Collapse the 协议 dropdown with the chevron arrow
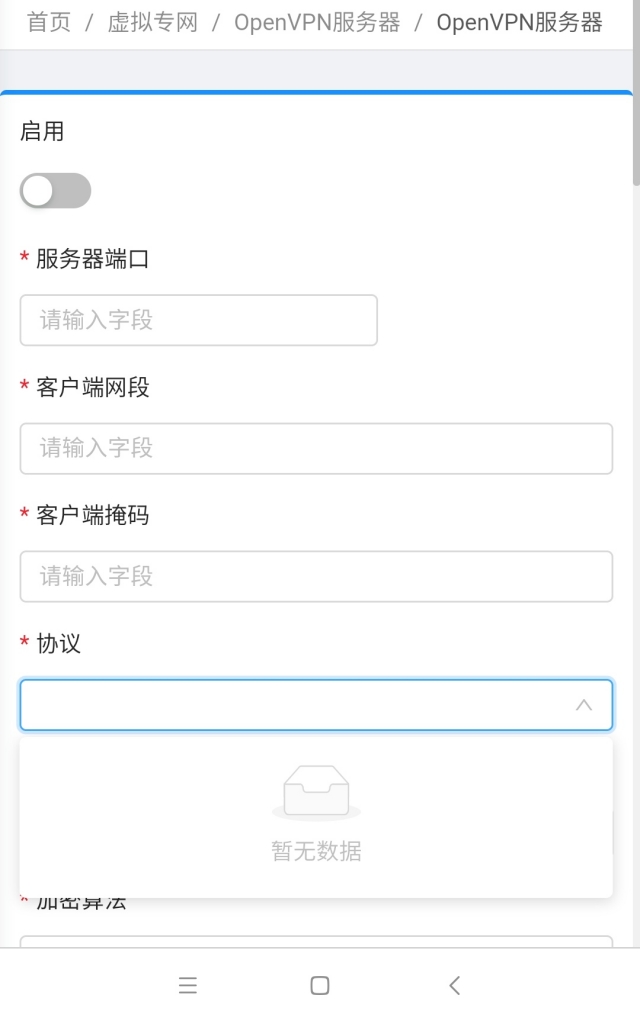The width and height of the screenshot is (640, 1024). [x=584, y=705]
